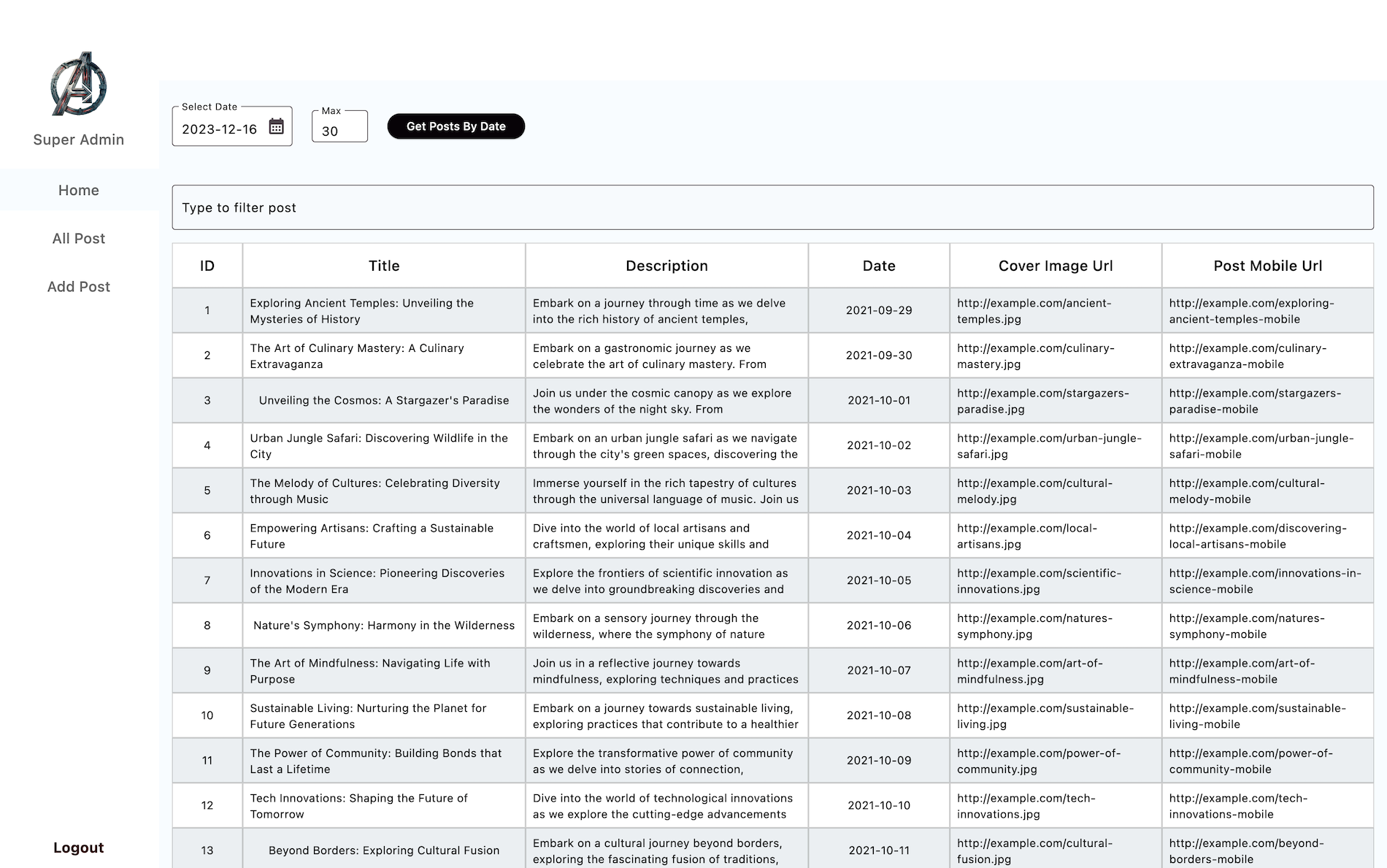The height and width of the screenshot is (868, 1387).
Task: Select title The Power of Community
Action: pos(376,761)
